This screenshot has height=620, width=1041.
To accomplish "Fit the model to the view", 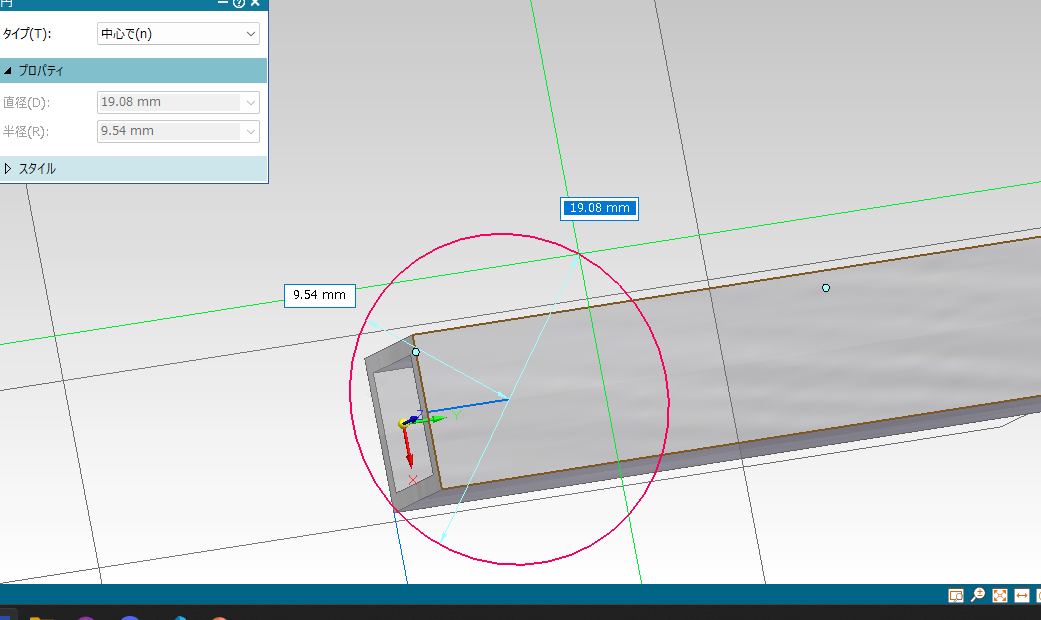I will (x=1000, y=596).
